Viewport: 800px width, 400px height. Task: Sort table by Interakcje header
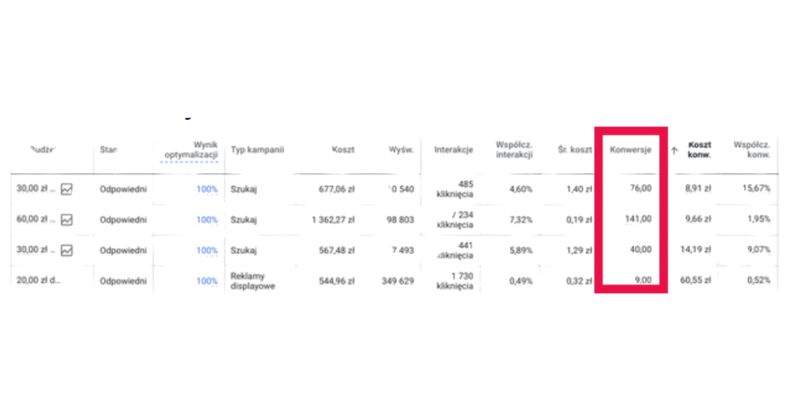[452, 150]
